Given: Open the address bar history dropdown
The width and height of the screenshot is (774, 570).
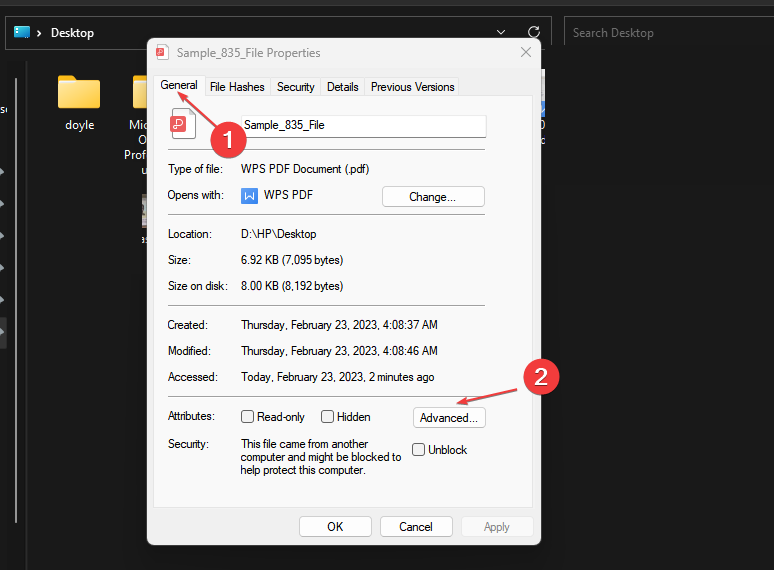Looking at the screenshot, I should click(501, 33).
